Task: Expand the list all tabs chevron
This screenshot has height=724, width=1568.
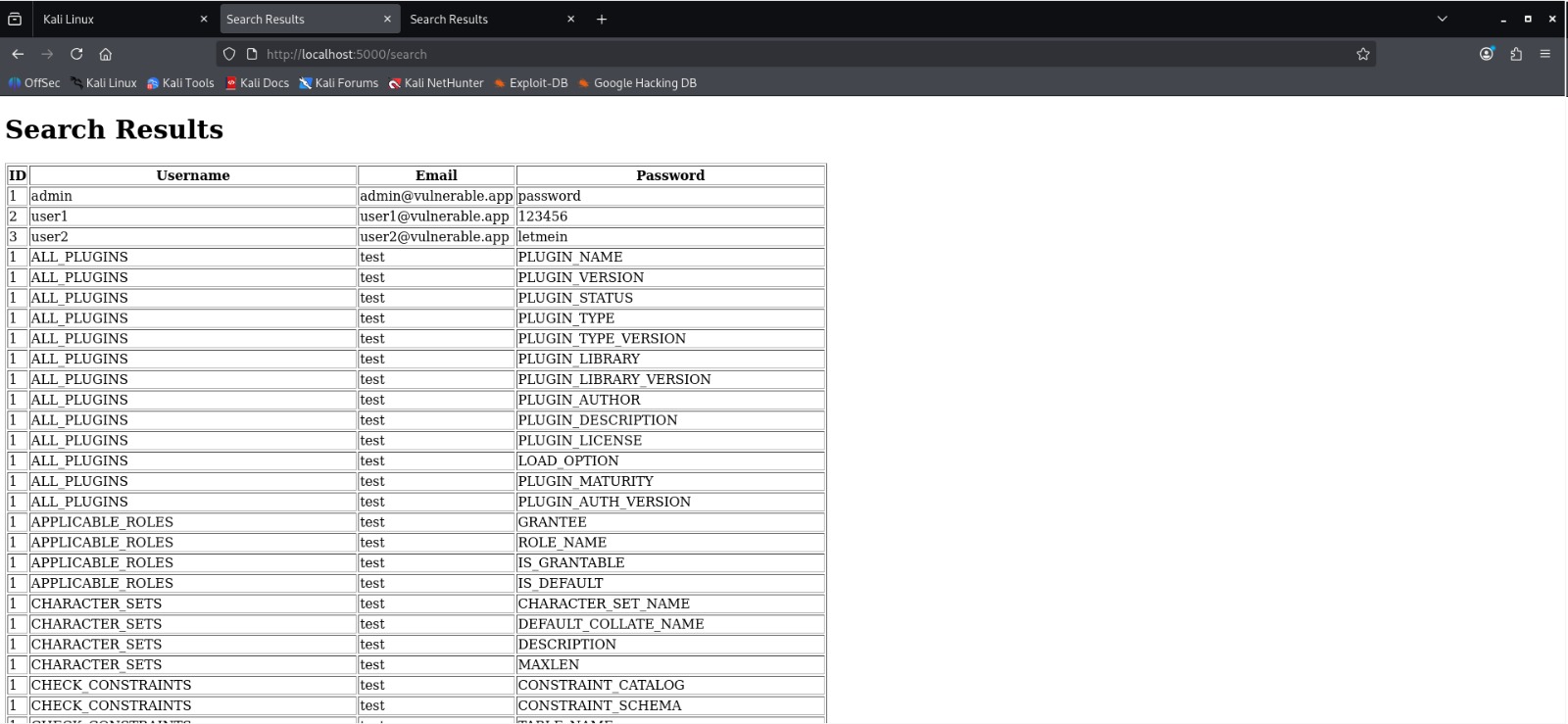Action: pyautogui.click(x=1443, y=19)
